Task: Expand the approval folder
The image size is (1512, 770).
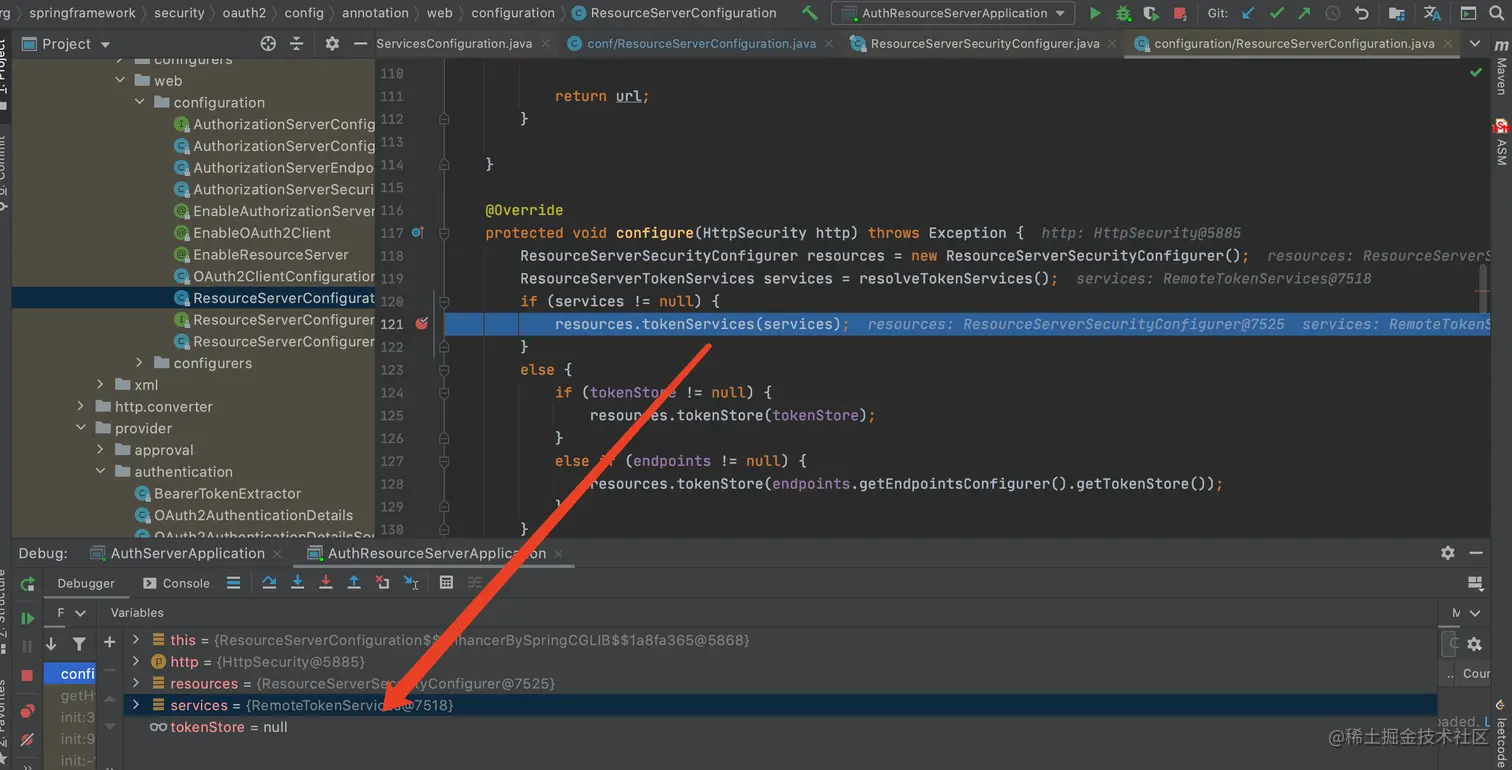Action: click(100, 450)
